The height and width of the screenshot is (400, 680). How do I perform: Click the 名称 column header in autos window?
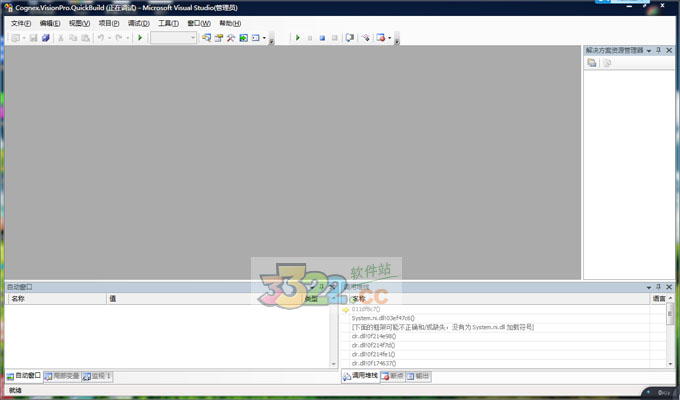(x=56, y=298)
